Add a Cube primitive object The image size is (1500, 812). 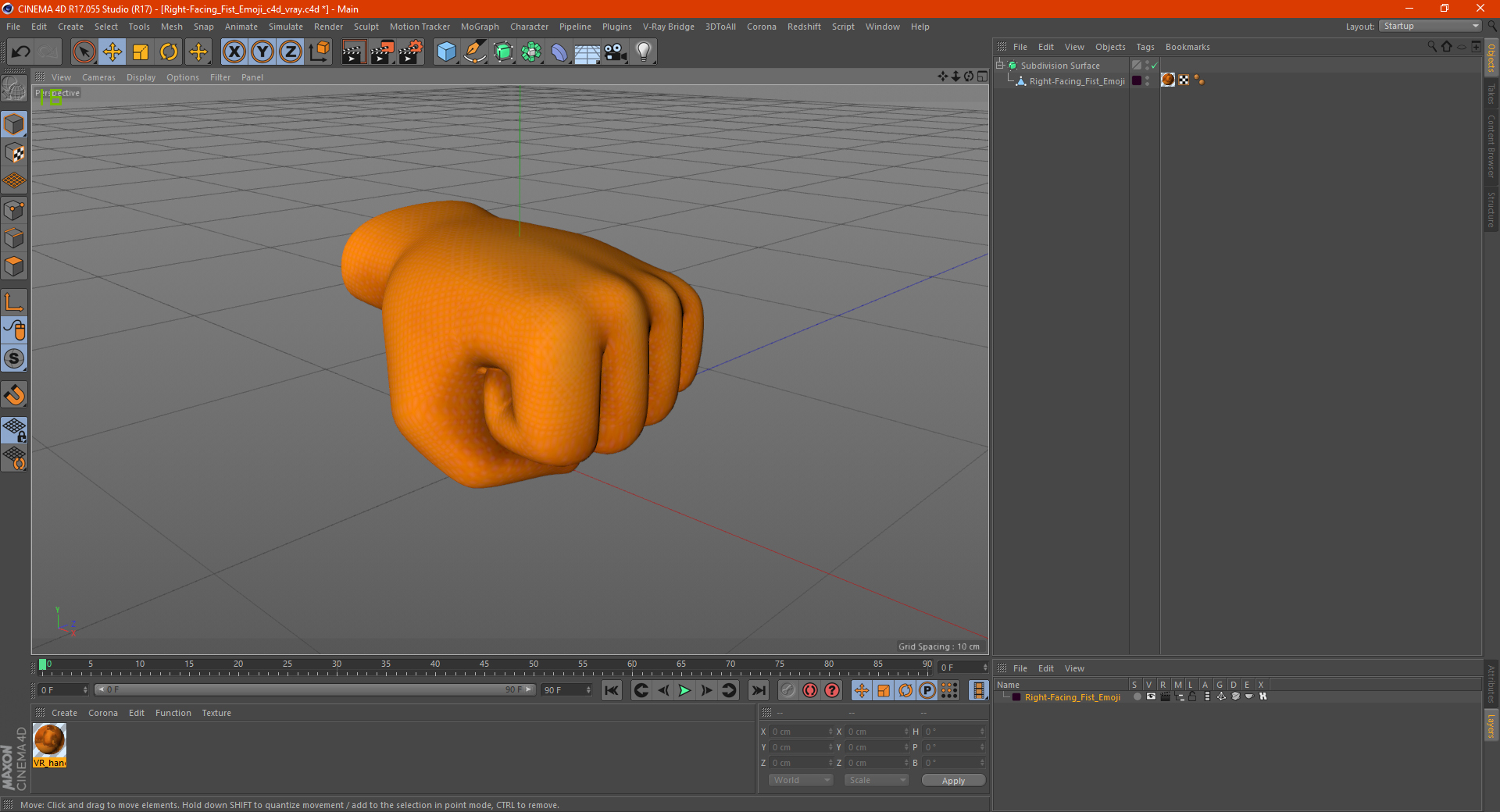tap(446, 52)
